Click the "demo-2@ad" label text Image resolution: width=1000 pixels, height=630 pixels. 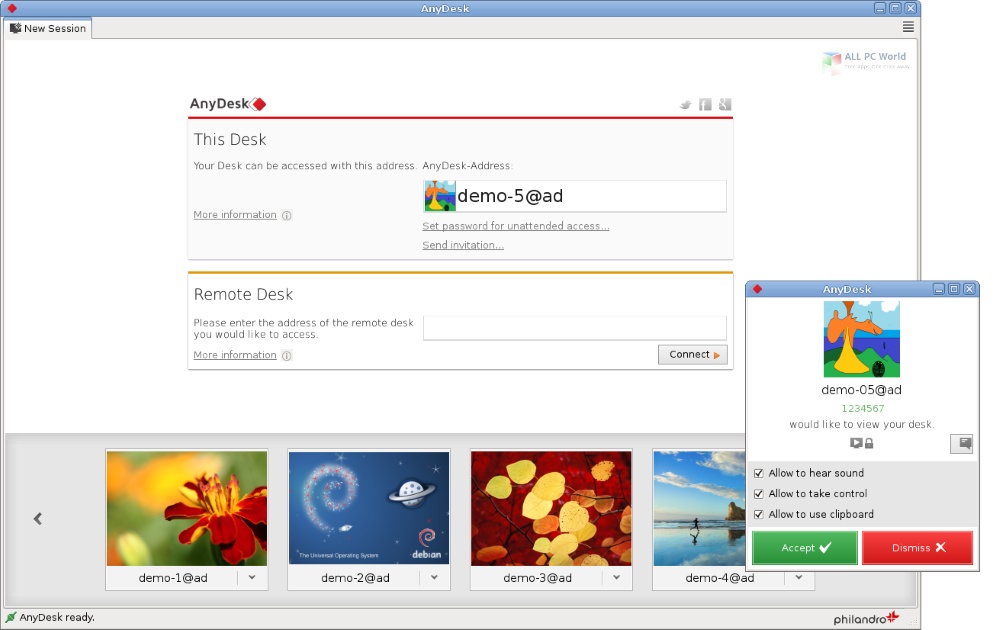[x=355, y=578]
